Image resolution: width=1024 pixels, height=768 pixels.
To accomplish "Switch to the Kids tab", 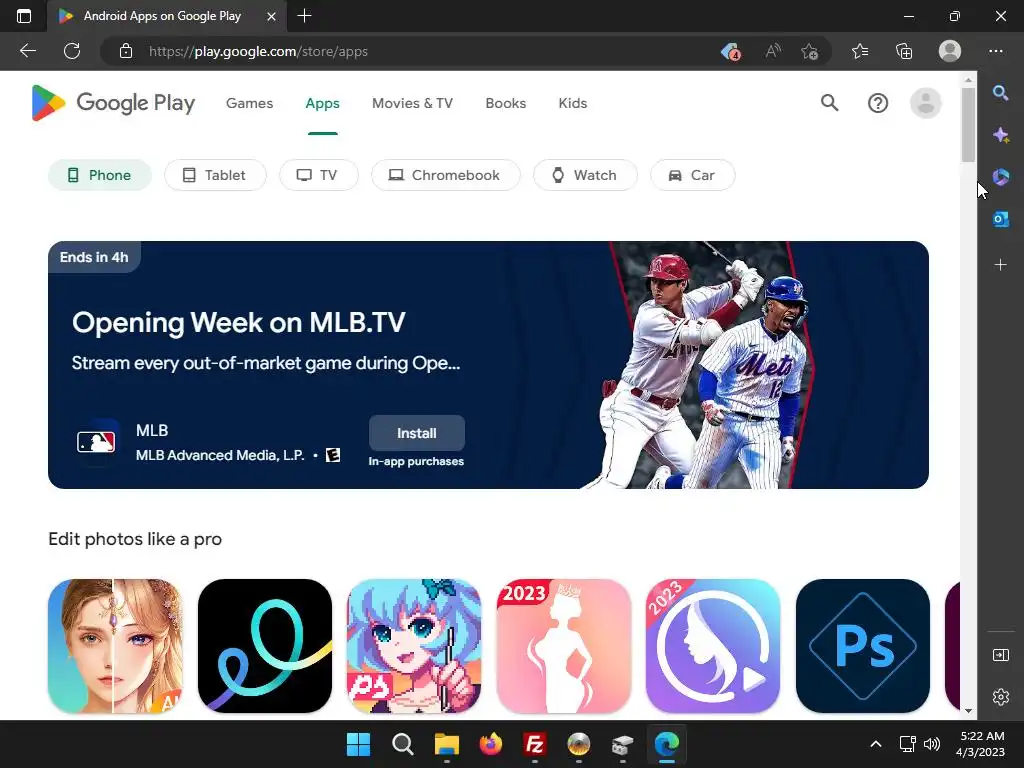I will point(573,103).
